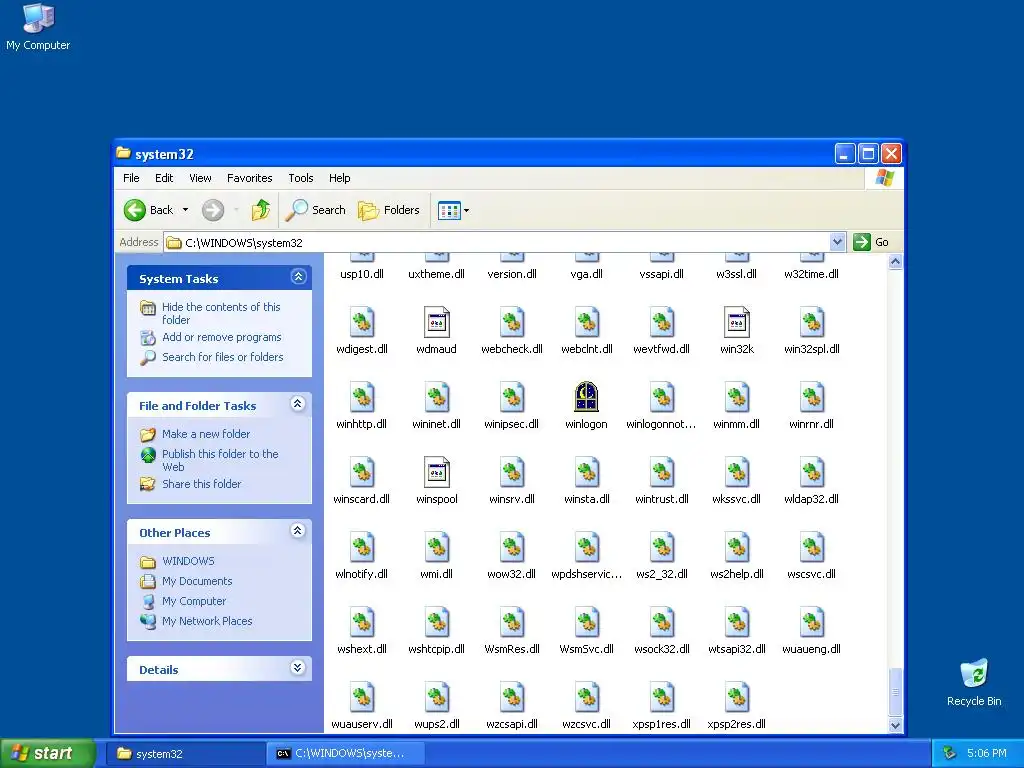Click the 5:06 PM clock
The height and width of the screenshot is (768, 1024).
(x=987, y=754)
